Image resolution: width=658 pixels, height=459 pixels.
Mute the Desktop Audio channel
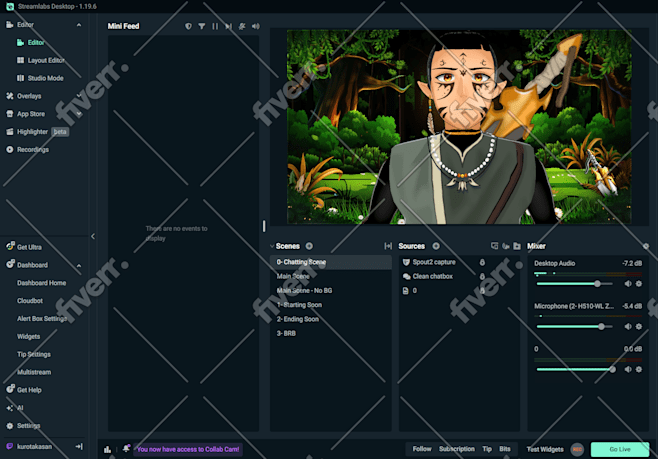pos(628,284)
